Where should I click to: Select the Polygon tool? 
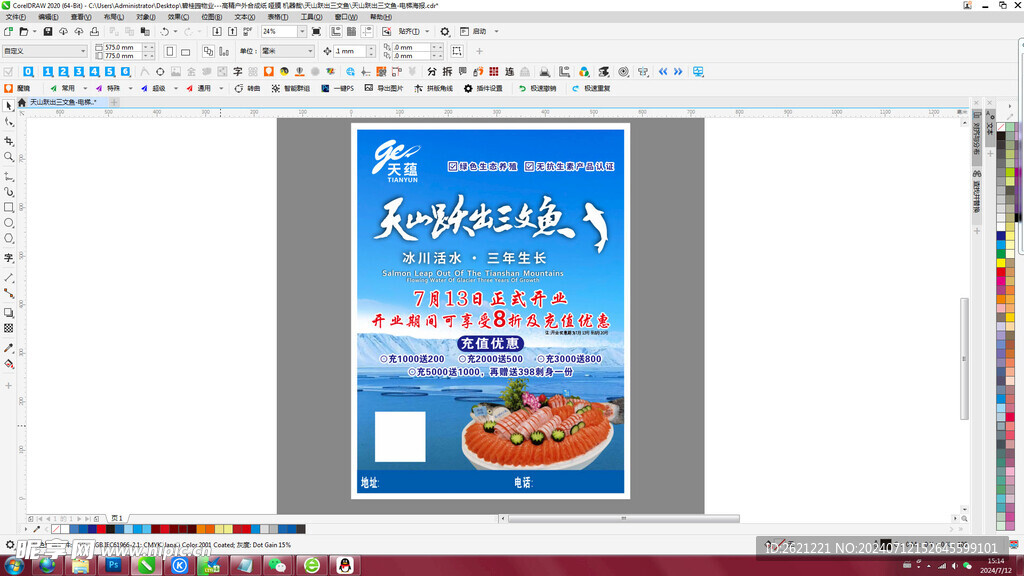[8, 238]
